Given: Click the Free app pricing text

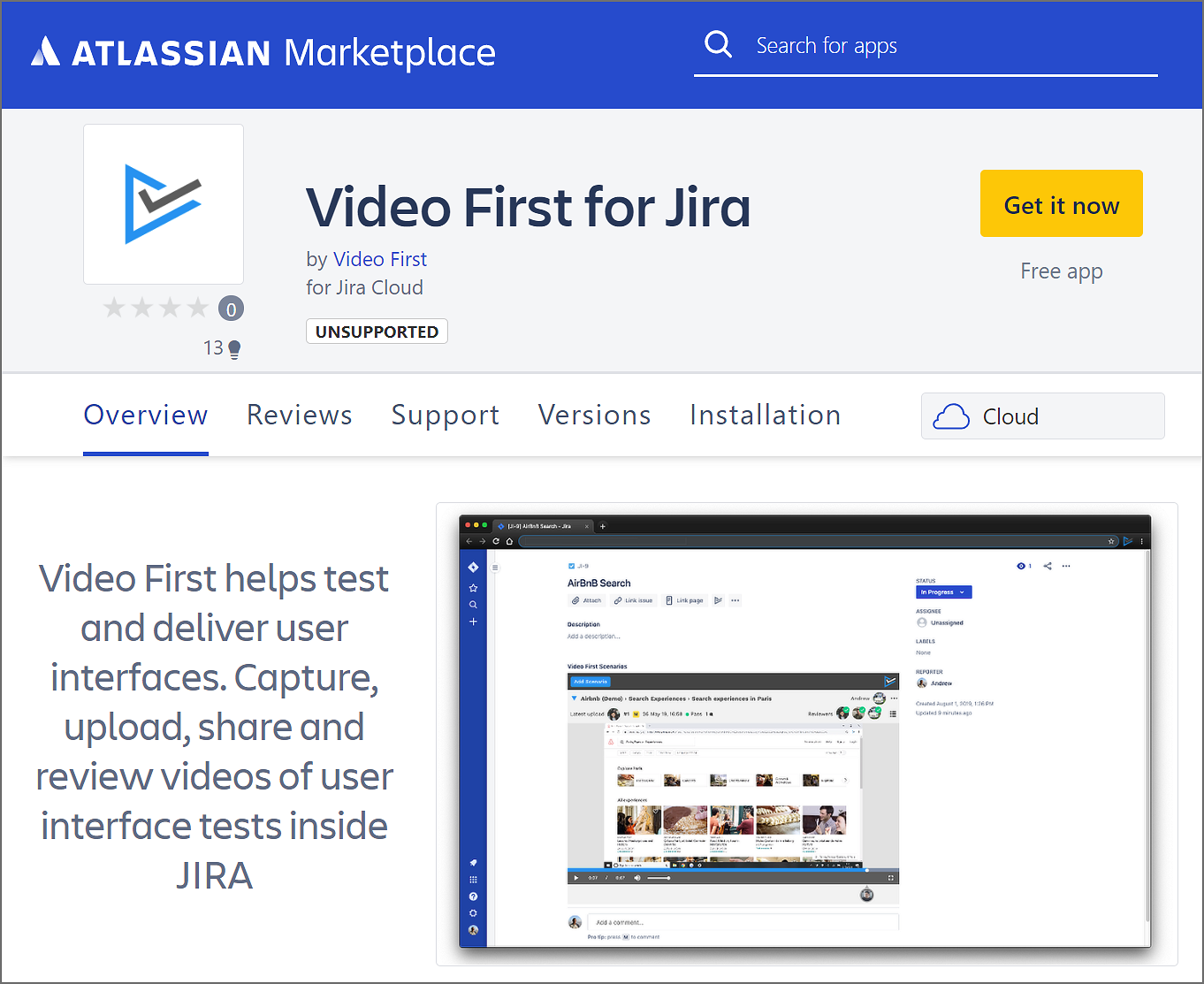Looking at the screenshot, I should (x=1061, y=271).
